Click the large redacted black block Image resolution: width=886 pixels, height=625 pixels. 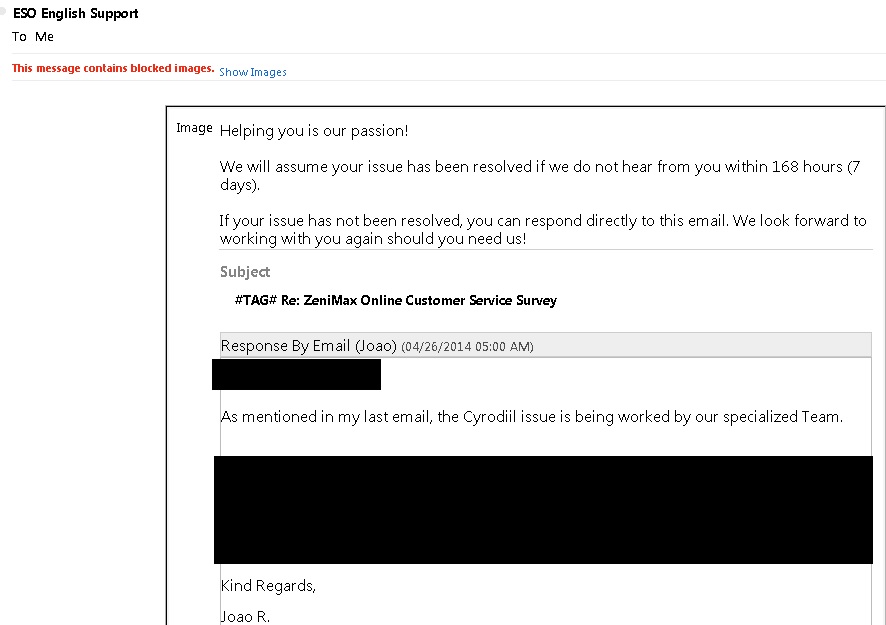click(543, 510)
